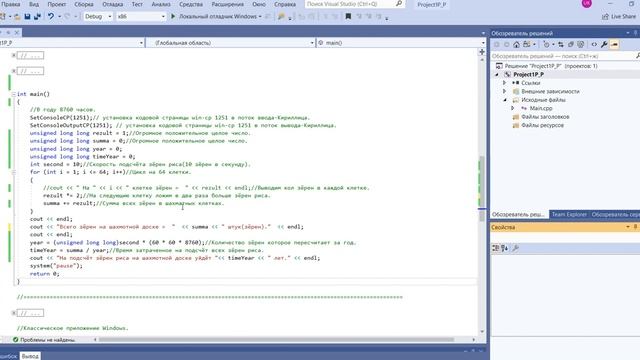The height and width of the screenshot is (360, 640).
Task: Click the Save file icon
Action: [27, 17]
